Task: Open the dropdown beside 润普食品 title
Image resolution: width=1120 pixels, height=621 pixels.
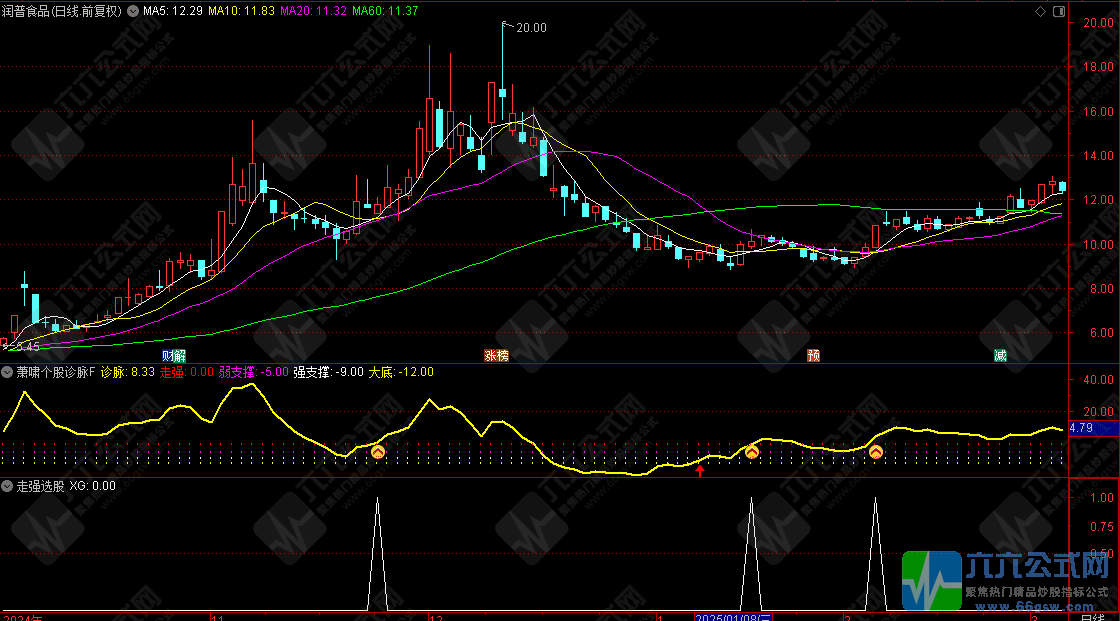Action: (133, 11)
